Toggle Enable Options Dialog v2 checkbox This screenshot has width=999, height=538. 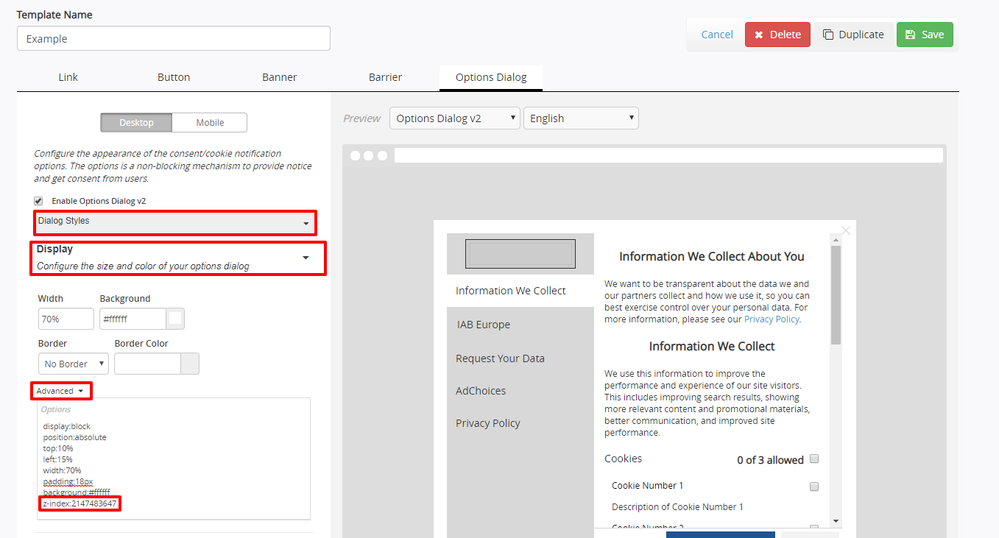tap(38, 201)
